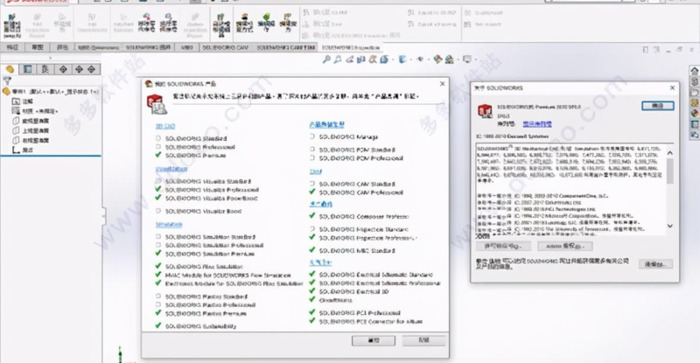This screenshot has height=363, width=700.
Task: Toggle SOLIDWORKS Flow Simulation checkmark
Action: point(158,266)
